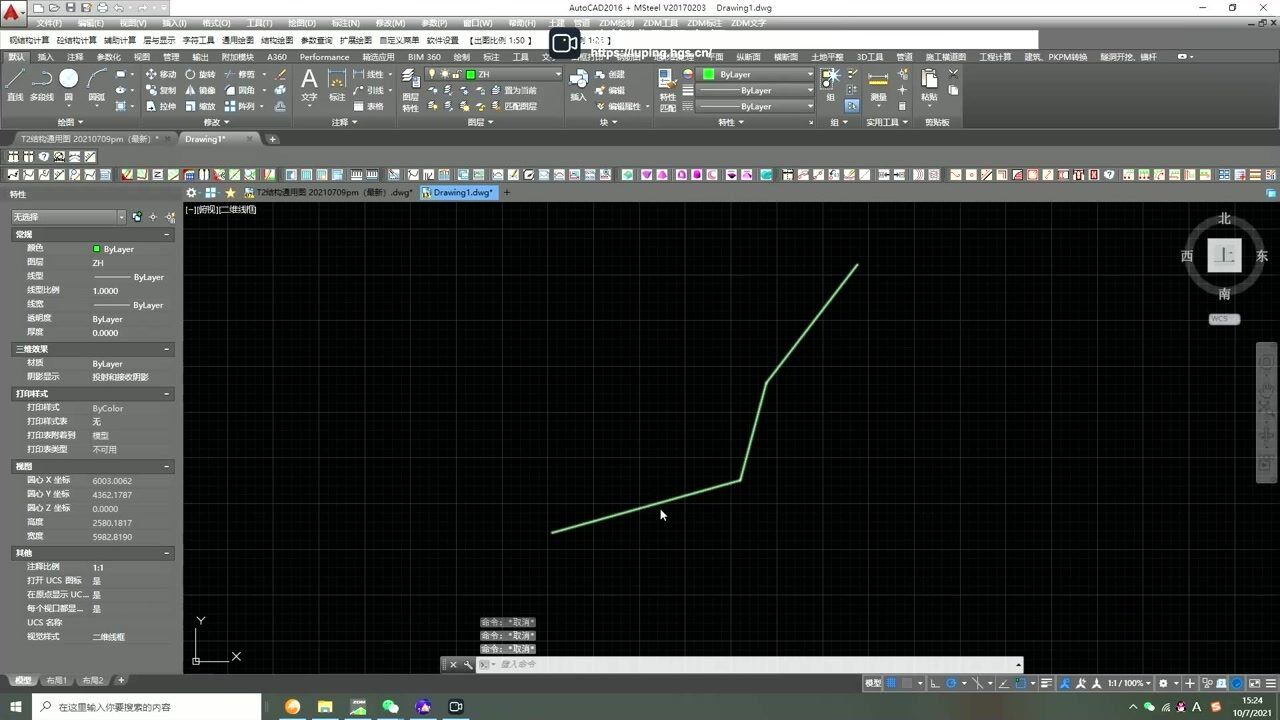Image resolution: width=1280 pixels, height=720 pixels.
Task: Toggle ortho mode in status bar
Action: point(934,683)
